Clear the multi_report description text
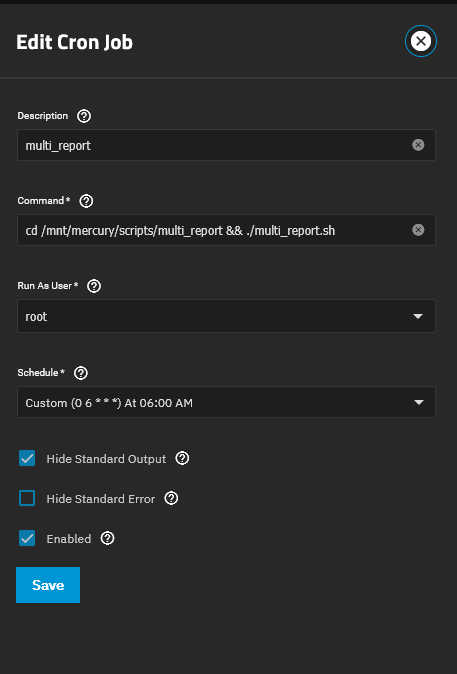 (418, 145)
